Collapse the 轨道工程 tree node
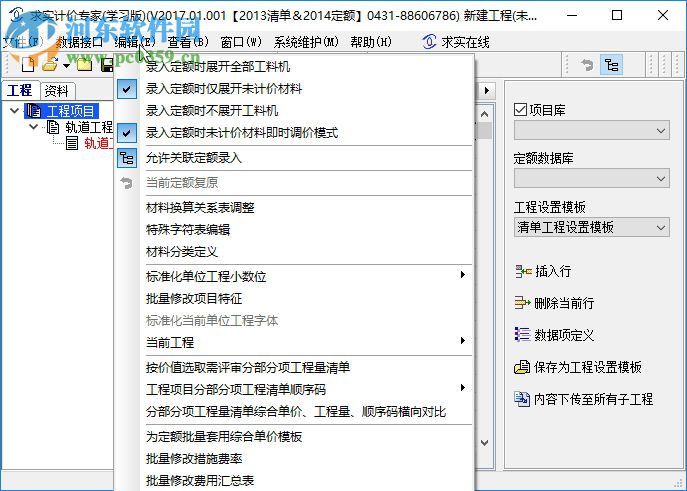This screenshot has height=491, width=687. pyautogui.click(x=34, y=127)
